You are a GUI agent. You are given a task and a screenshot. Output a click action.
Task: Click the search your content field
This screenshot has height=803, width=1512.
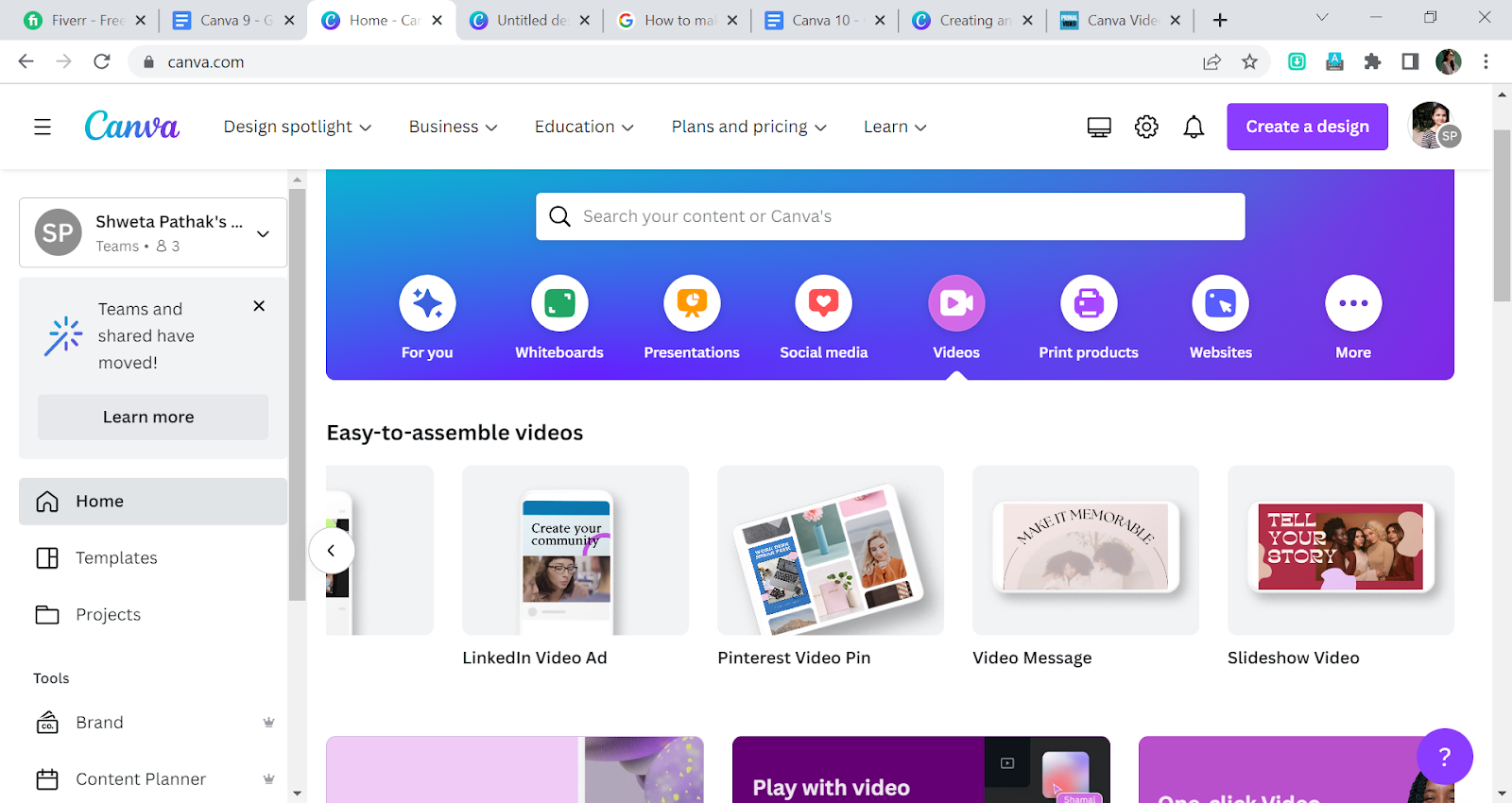coord(890,216)
